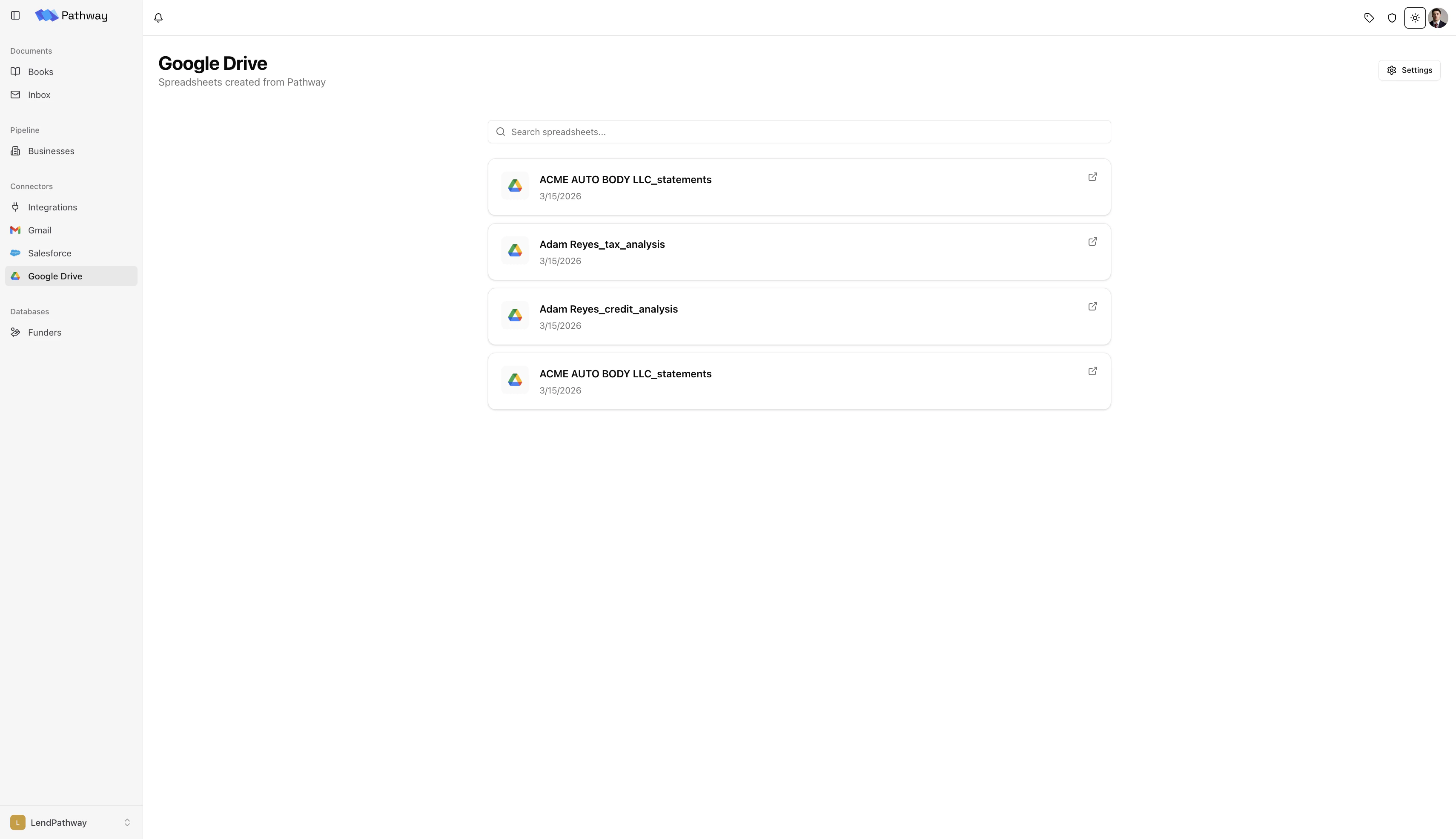
Task: Select Salesforce connector in sidebar
Action: click(49, 253)
